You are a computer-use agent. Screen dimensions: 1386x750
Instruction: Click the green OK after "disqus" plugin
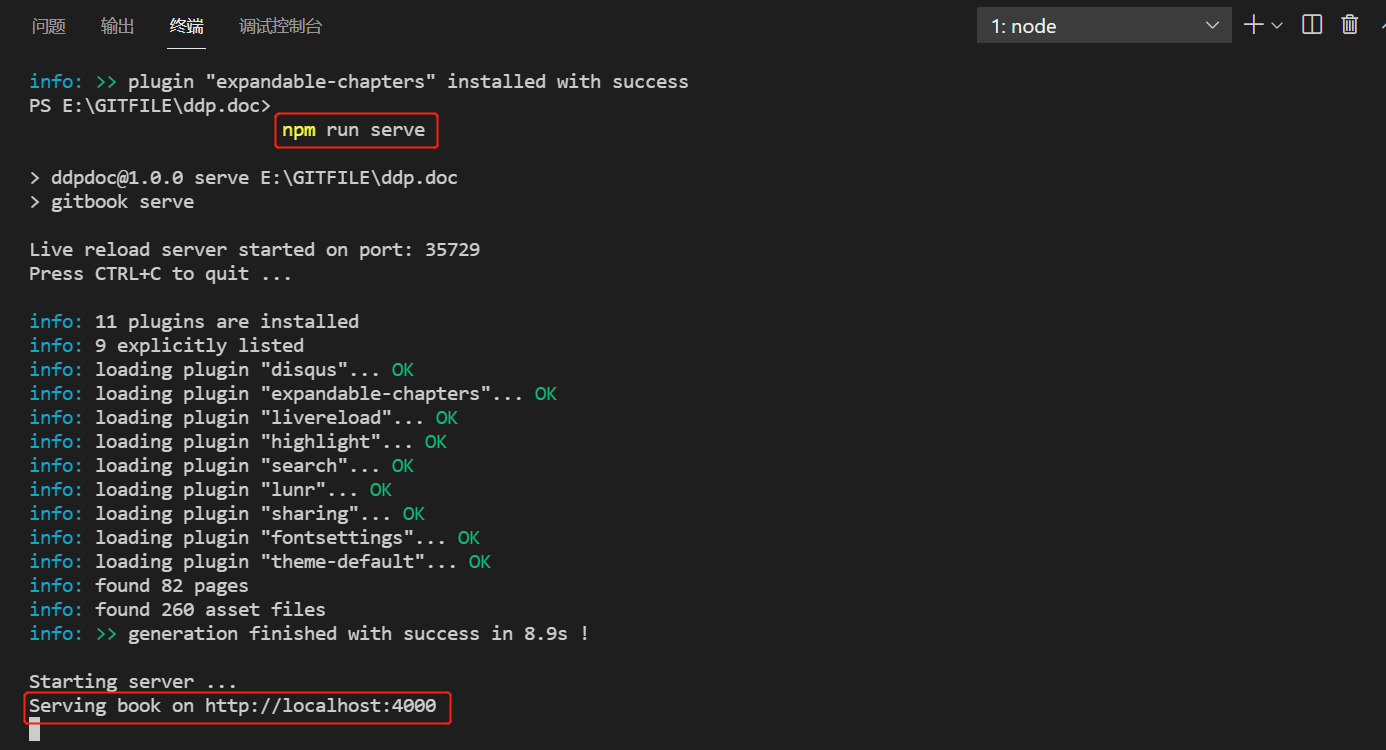click(402, 370)
